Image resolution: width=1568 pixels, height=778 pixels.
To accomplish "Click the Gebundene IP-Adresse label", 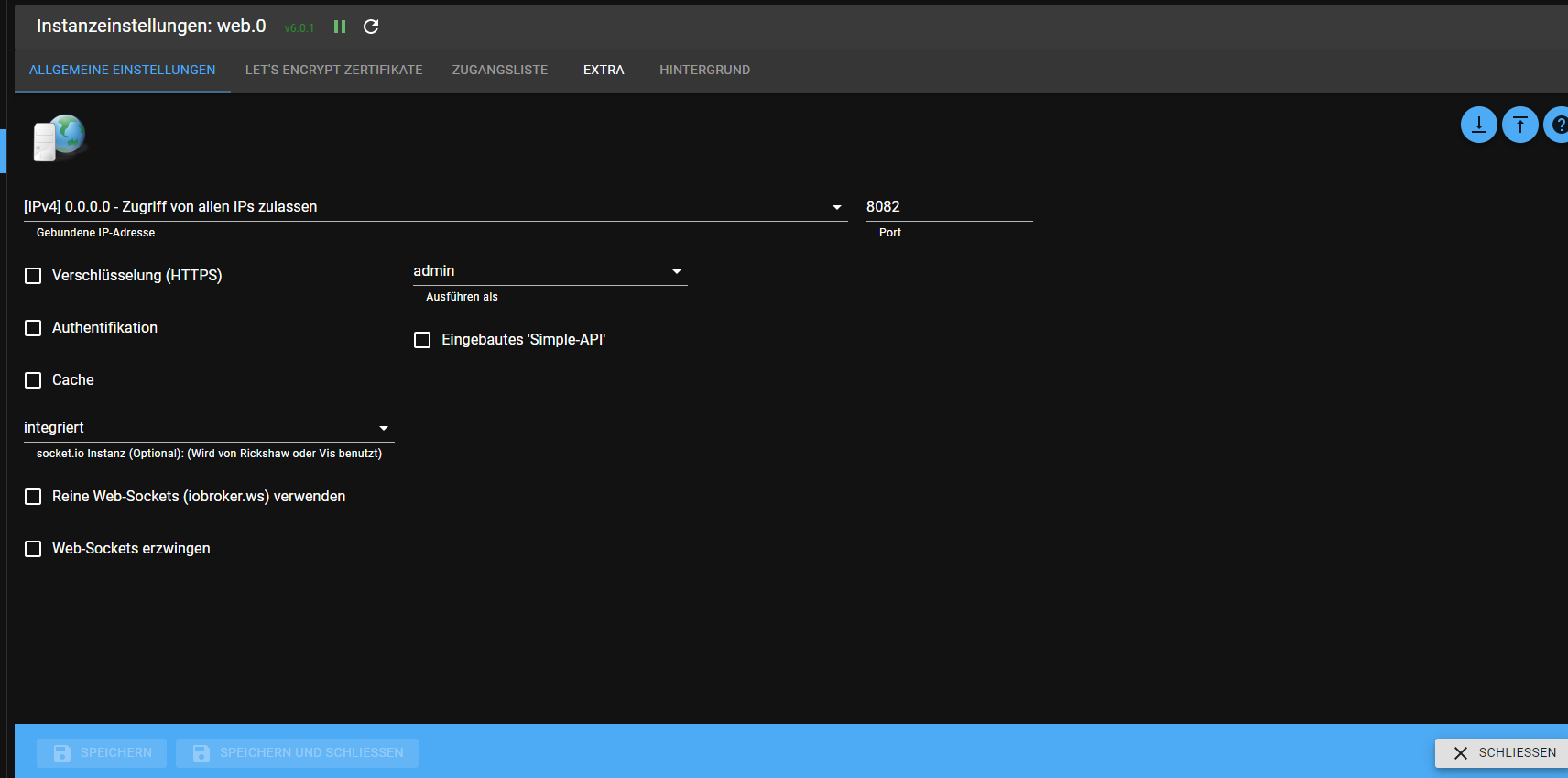I will pos(95,233).
